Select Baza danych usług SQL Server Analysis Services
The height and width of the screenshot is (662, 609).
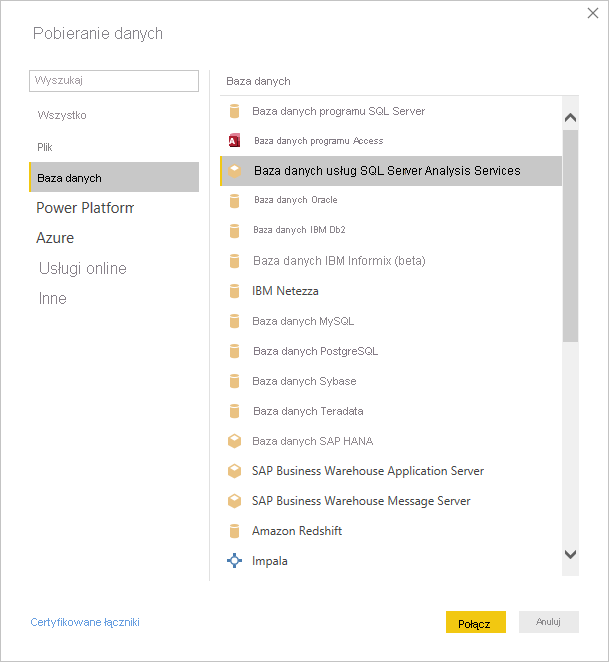pyautogui.click(x=391, y=171)
